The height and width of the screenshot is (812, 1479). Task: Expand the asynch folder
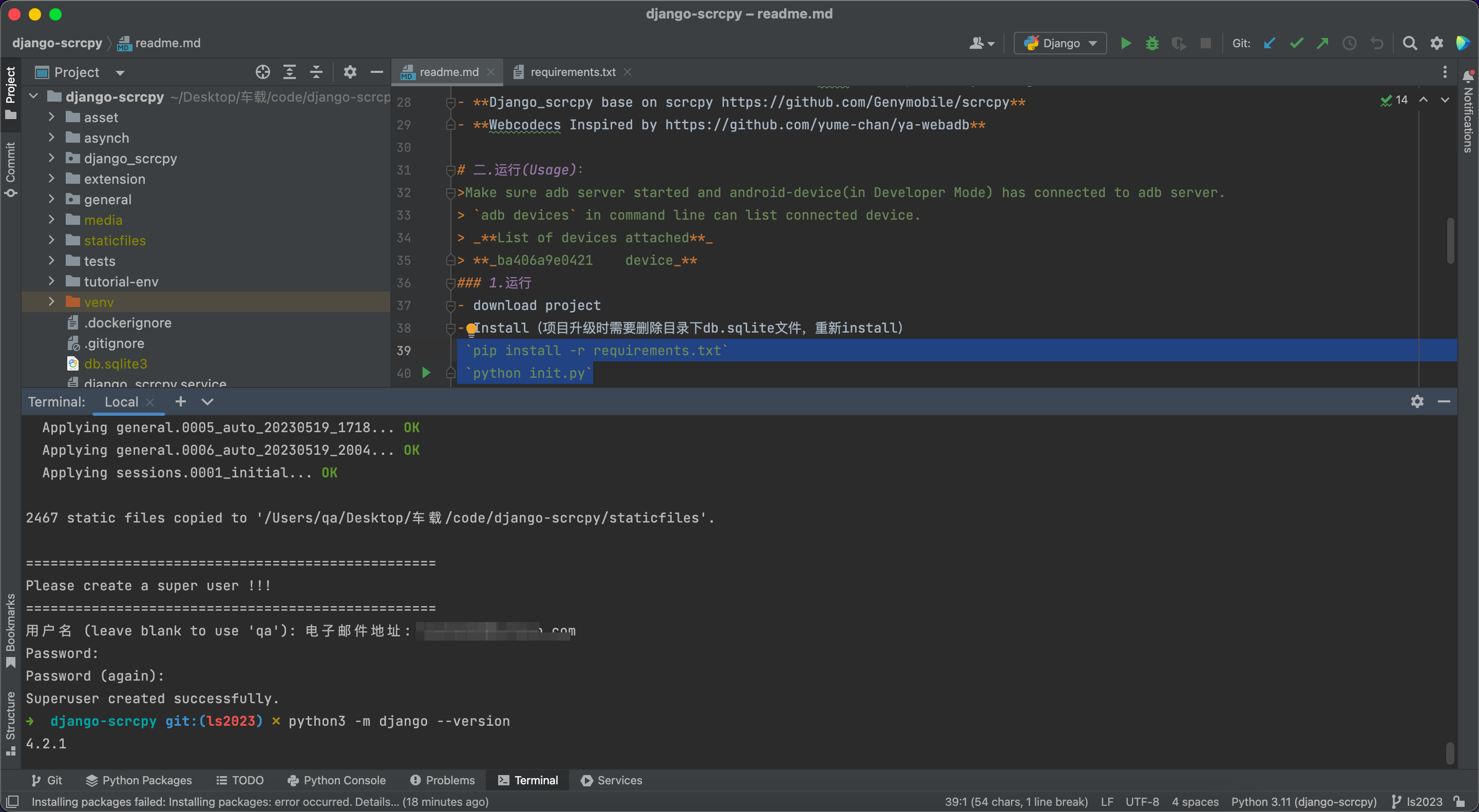[52, 138]
